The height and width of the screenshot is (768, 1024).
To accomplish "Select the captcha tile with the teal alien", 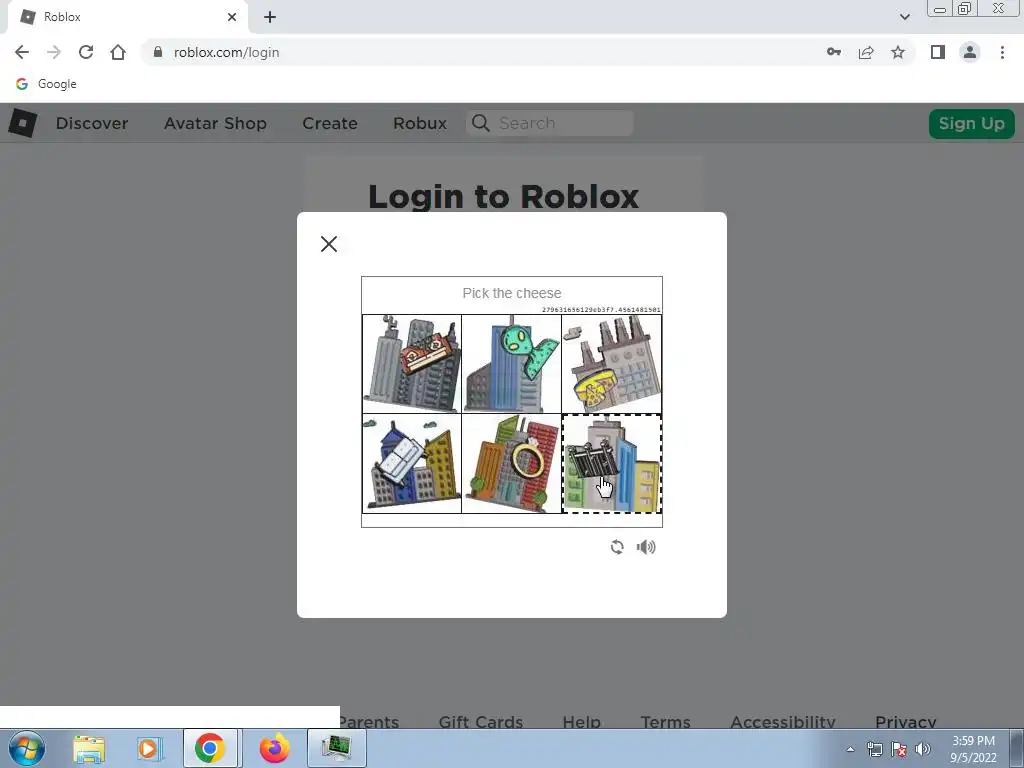I will point(512,364).
